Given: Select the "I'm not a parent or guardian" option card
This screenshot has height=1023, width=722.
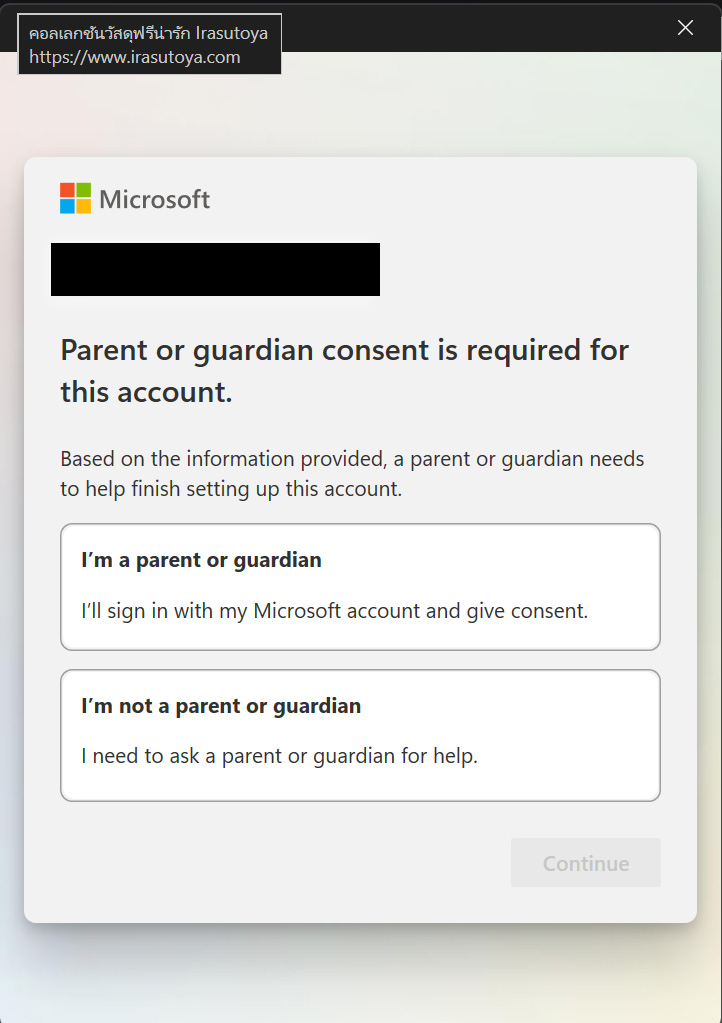Looking at the screenshot, I should click(x=360, y=734).
